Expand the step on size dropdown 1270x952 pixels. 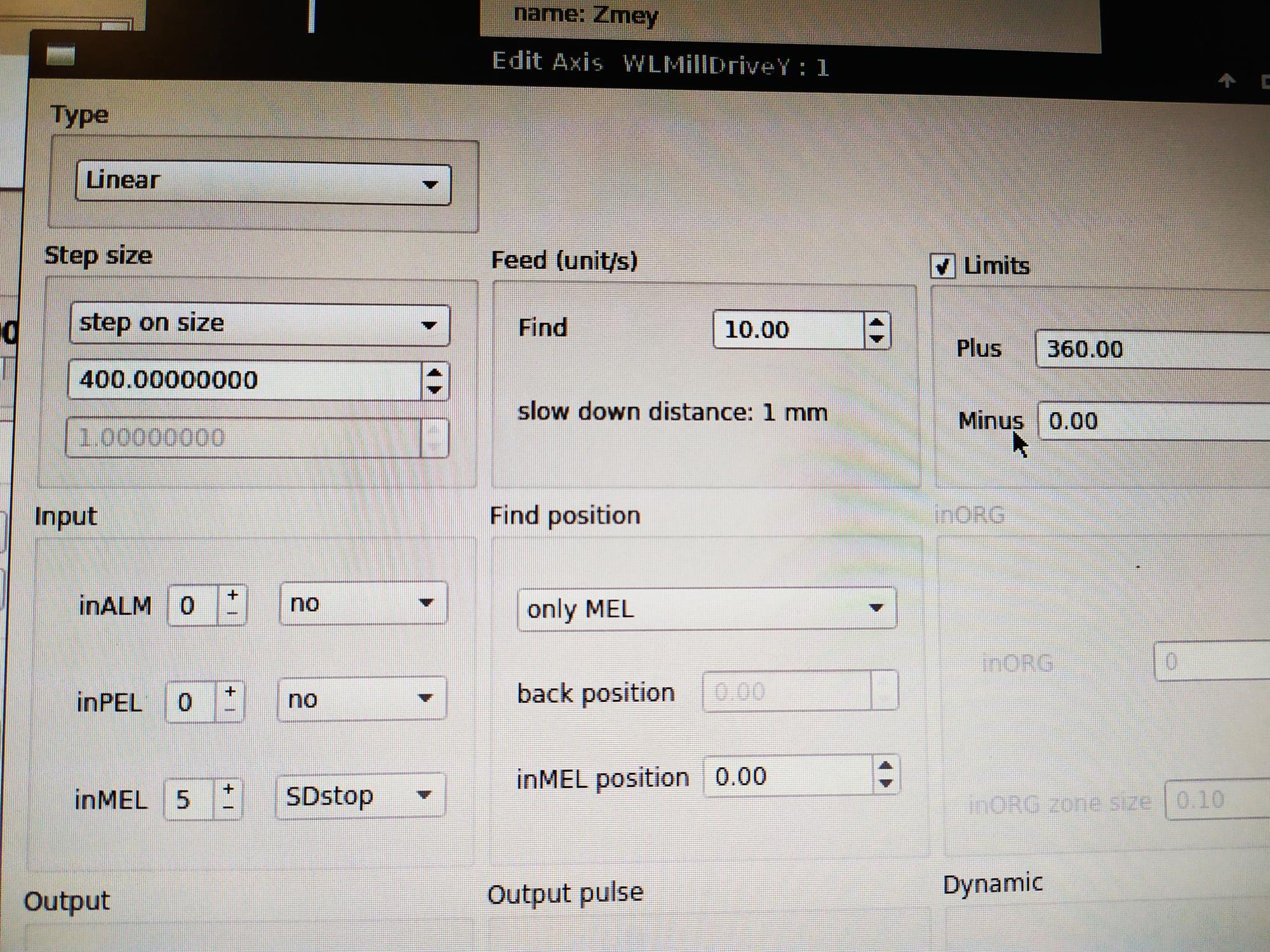[259, 325]
